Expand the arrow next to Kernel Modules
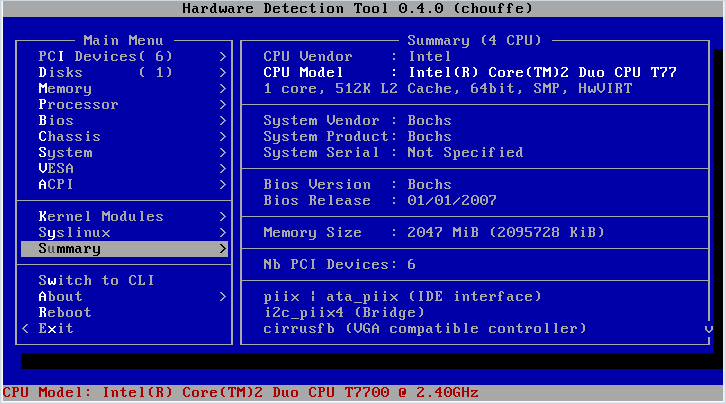Viewport: 726px width, 404px height. click(223, 217)
